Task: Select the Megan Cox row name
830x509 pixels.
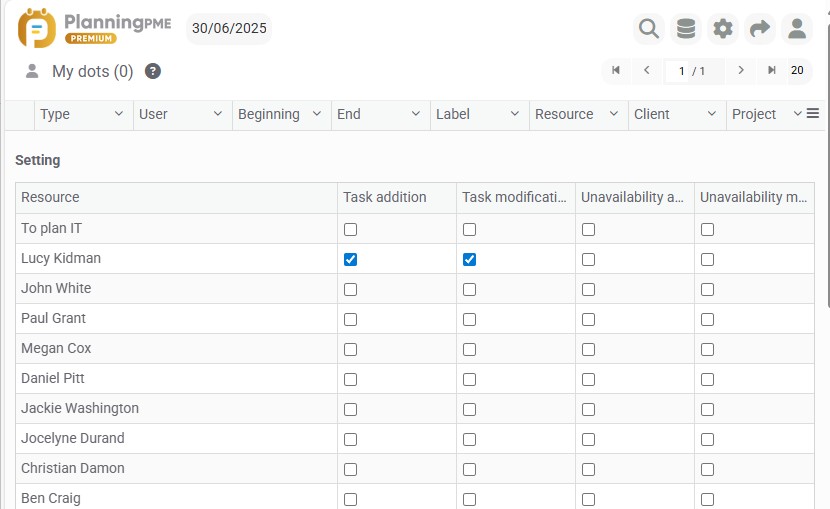Action: (56, 348)
